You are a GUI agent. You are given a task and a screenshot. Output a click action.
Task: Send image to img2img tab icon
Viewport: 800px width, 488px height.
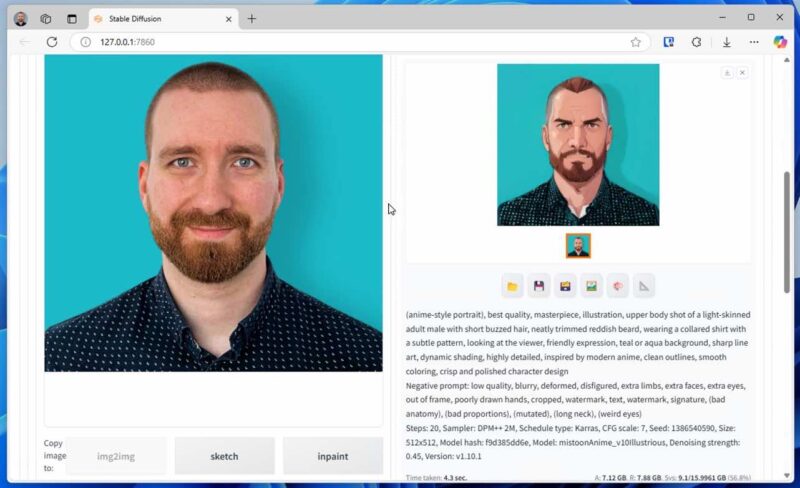coord(592,286)
